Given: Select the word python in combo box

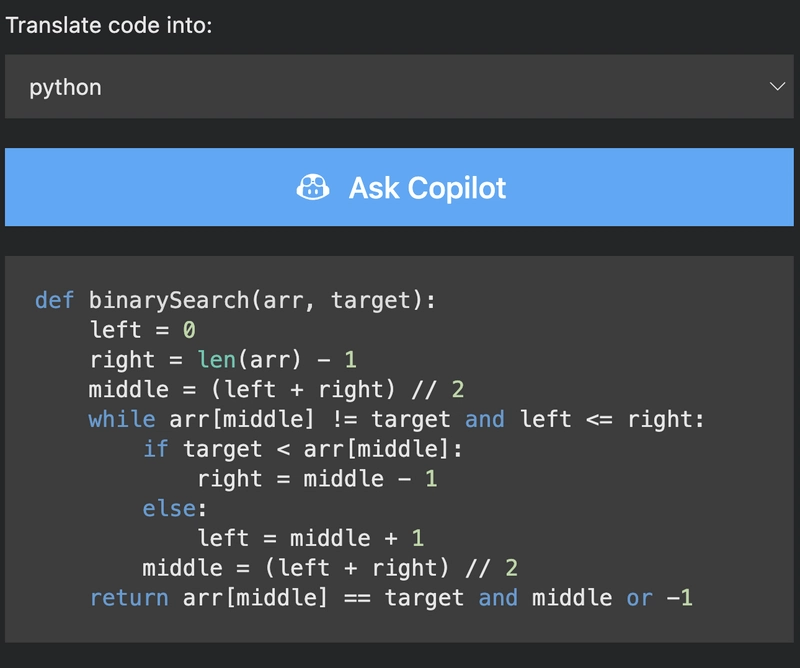Looking at the screenshot, I should [x=65, y=88].
